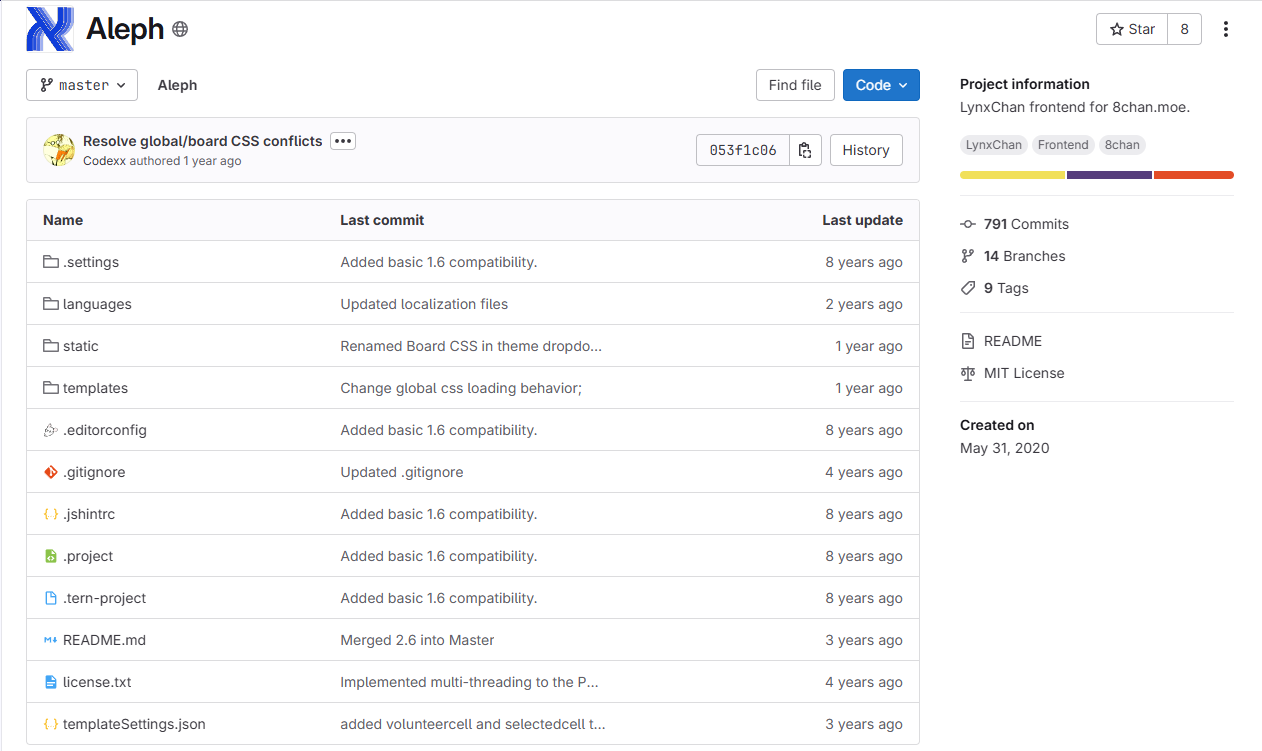Click the Aleph breadcrumb link
The width and height of the screenshot is (1262, 751).
tap(177, 85)
